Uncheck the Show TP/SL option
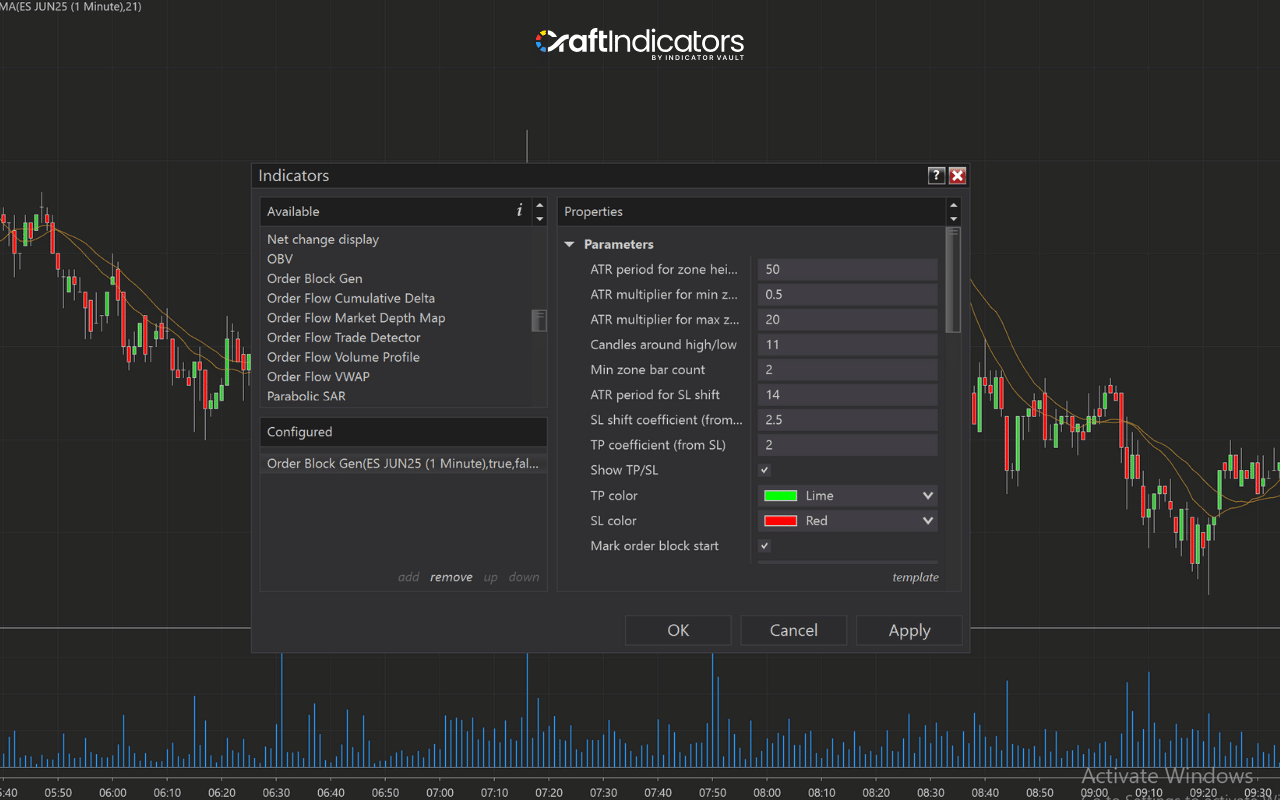The image size is (1280, 800). point(764,470)
